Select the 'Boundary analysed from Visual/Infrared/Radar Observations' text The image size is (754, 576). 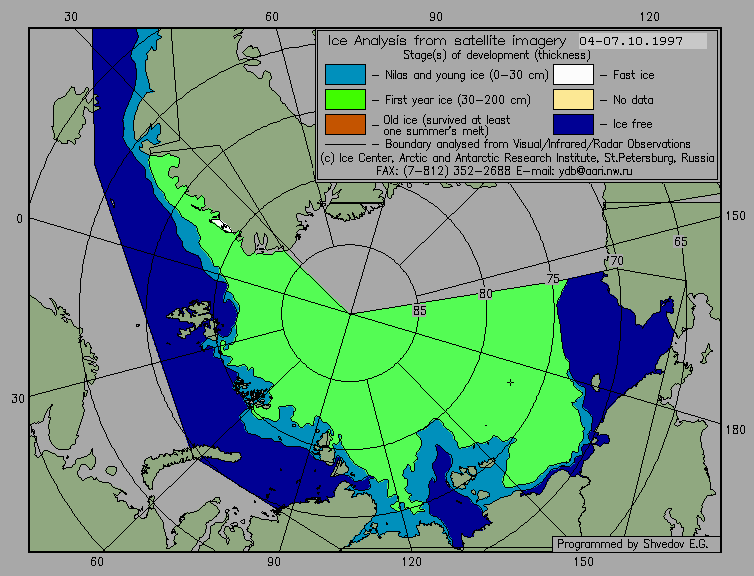[x=538, y=144]
